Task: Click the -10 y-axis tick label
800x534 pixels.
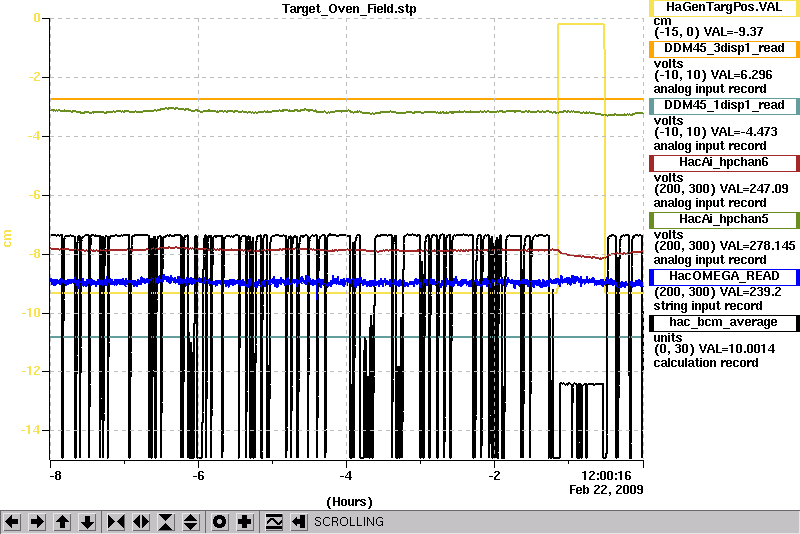Action: coord(31,313)
